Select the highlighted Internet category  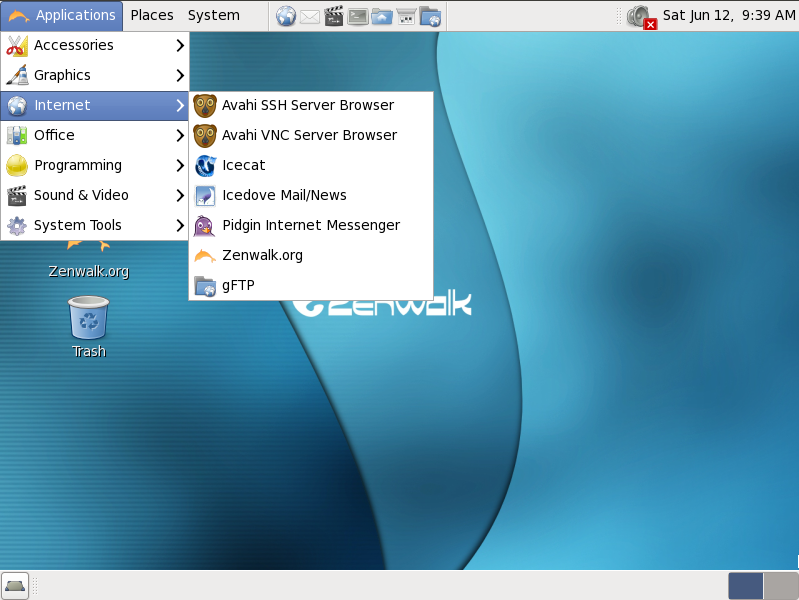click(95, 106)
